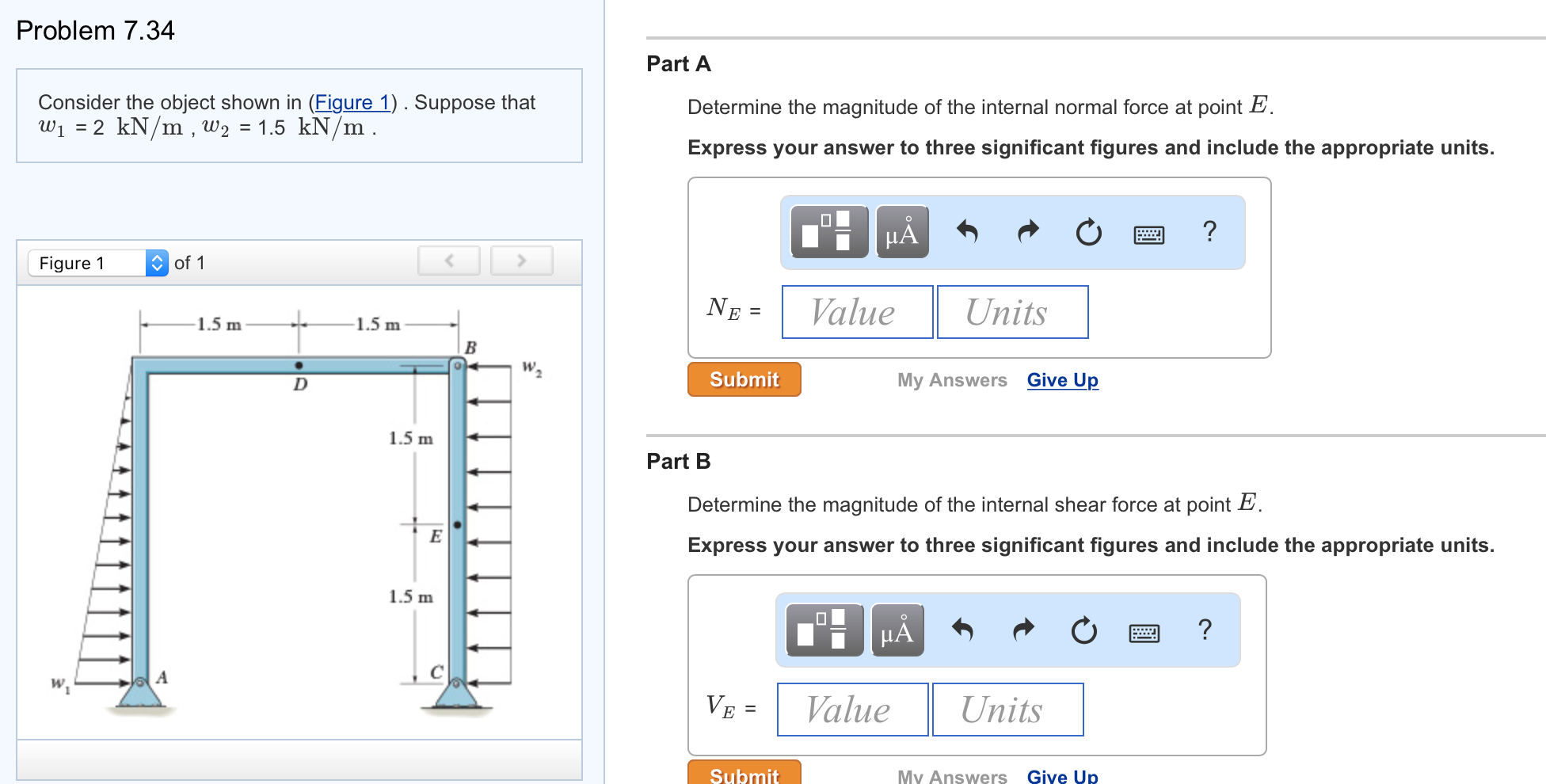Viewport: 1546px width, 784px height.
Task: Click the next figure chevron button
Action: pos(521,260)
